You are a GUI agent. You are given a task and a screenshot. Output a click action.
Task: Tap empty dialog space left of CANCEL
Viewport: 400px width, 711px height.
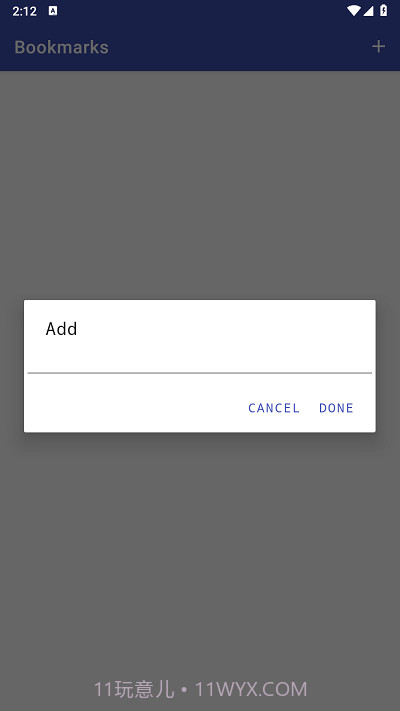(132, 408)
